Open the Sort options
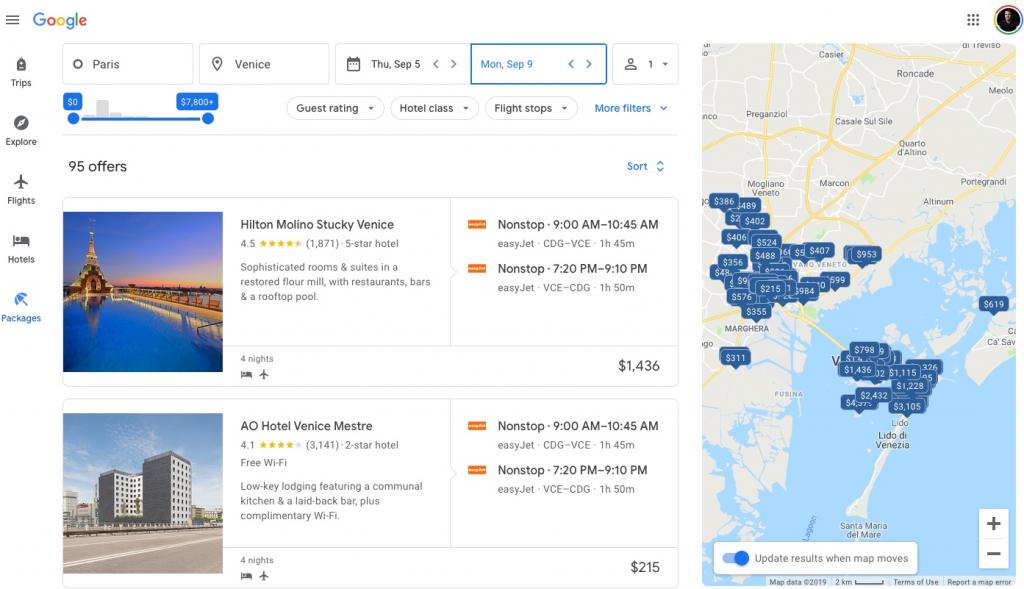1024x589 pixels. [x=645, y=167]
